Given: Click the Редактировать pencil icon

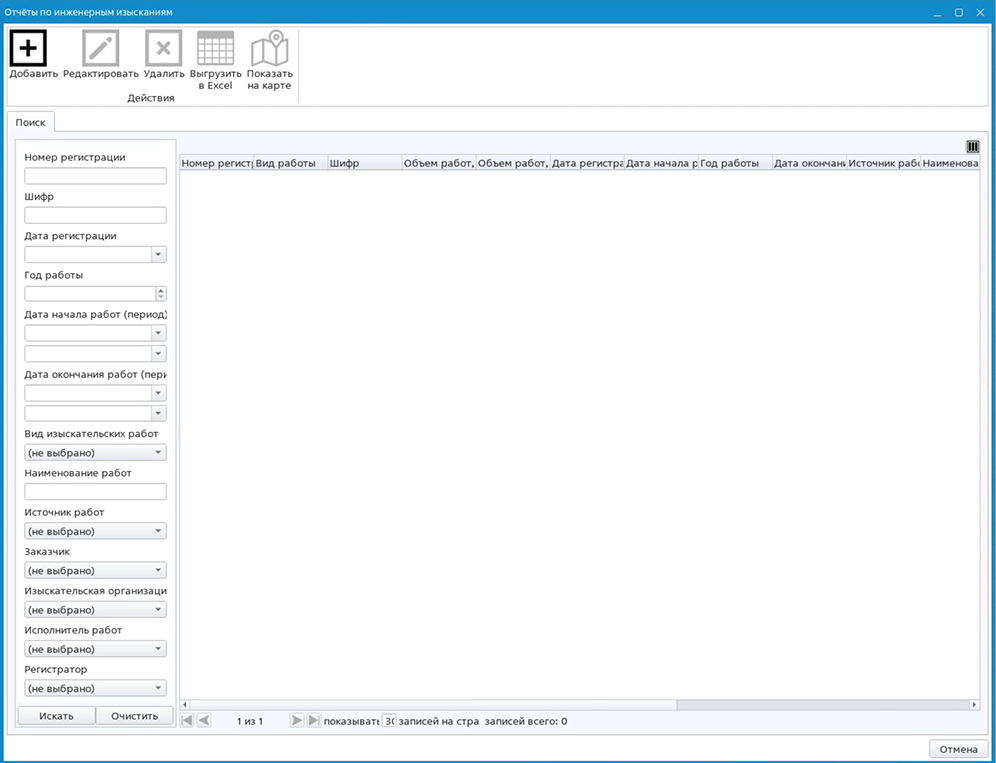Looking at the screenshot, I should point(100,48).
